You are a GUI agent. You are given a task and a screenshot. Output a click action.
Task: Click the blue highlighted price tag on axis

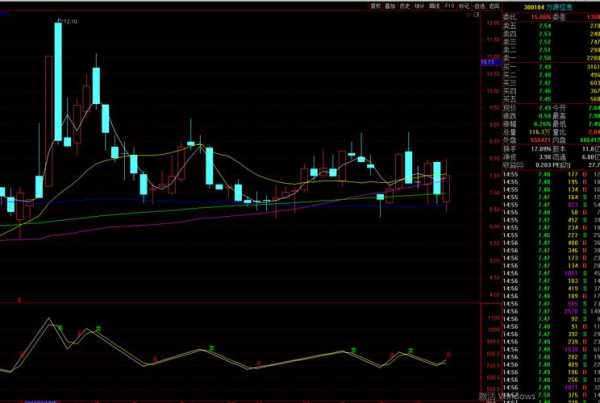(x=489, y=62)
